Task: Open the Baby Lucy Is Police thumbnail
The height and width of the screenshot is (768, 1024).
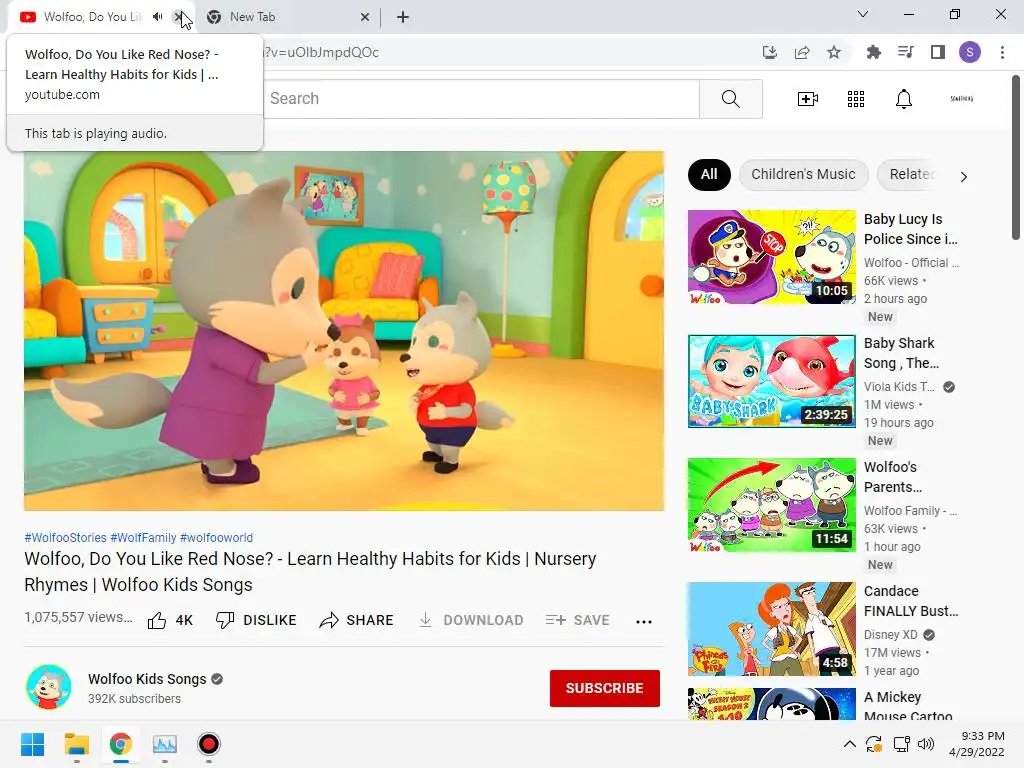Action: (772, 257)
